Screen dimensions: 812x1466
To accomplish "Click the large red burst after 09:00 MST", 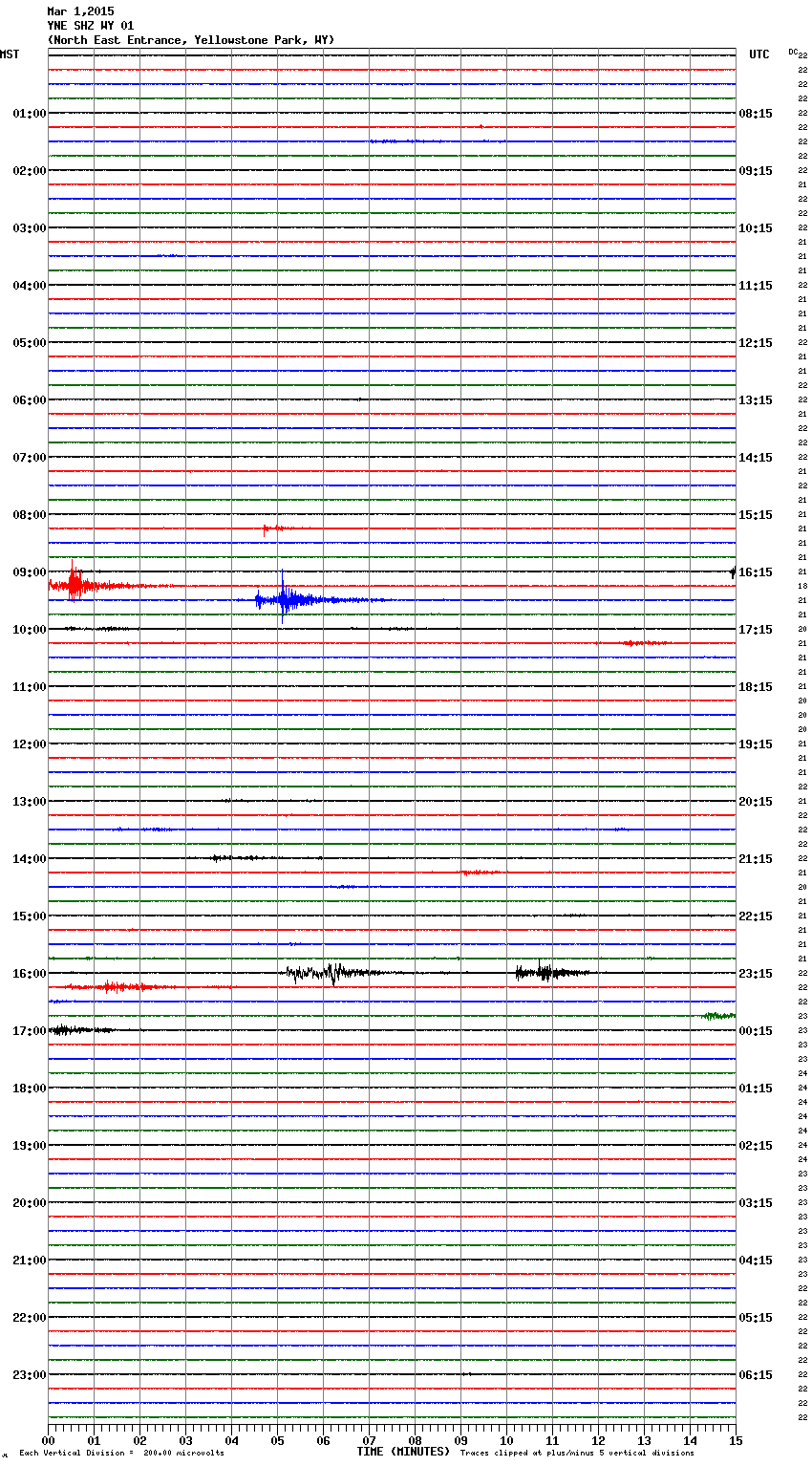I will [75, 584].
